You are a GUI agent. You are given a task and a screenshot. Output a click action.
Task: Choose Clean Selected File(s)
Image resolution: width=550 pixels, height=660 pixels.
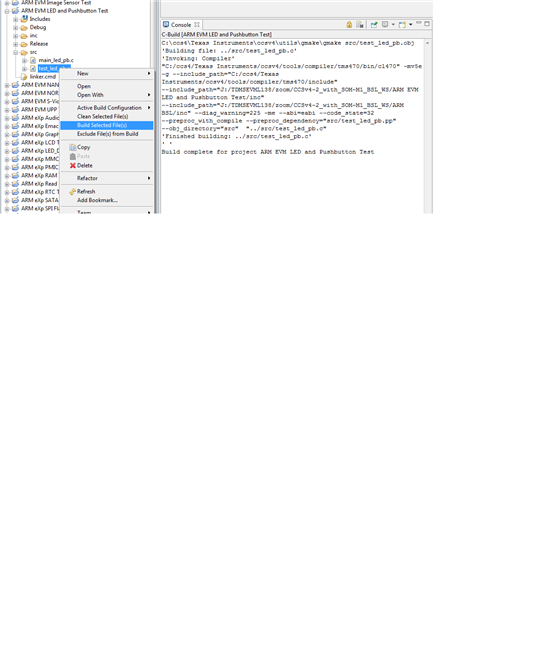click(x=107, y=117)
